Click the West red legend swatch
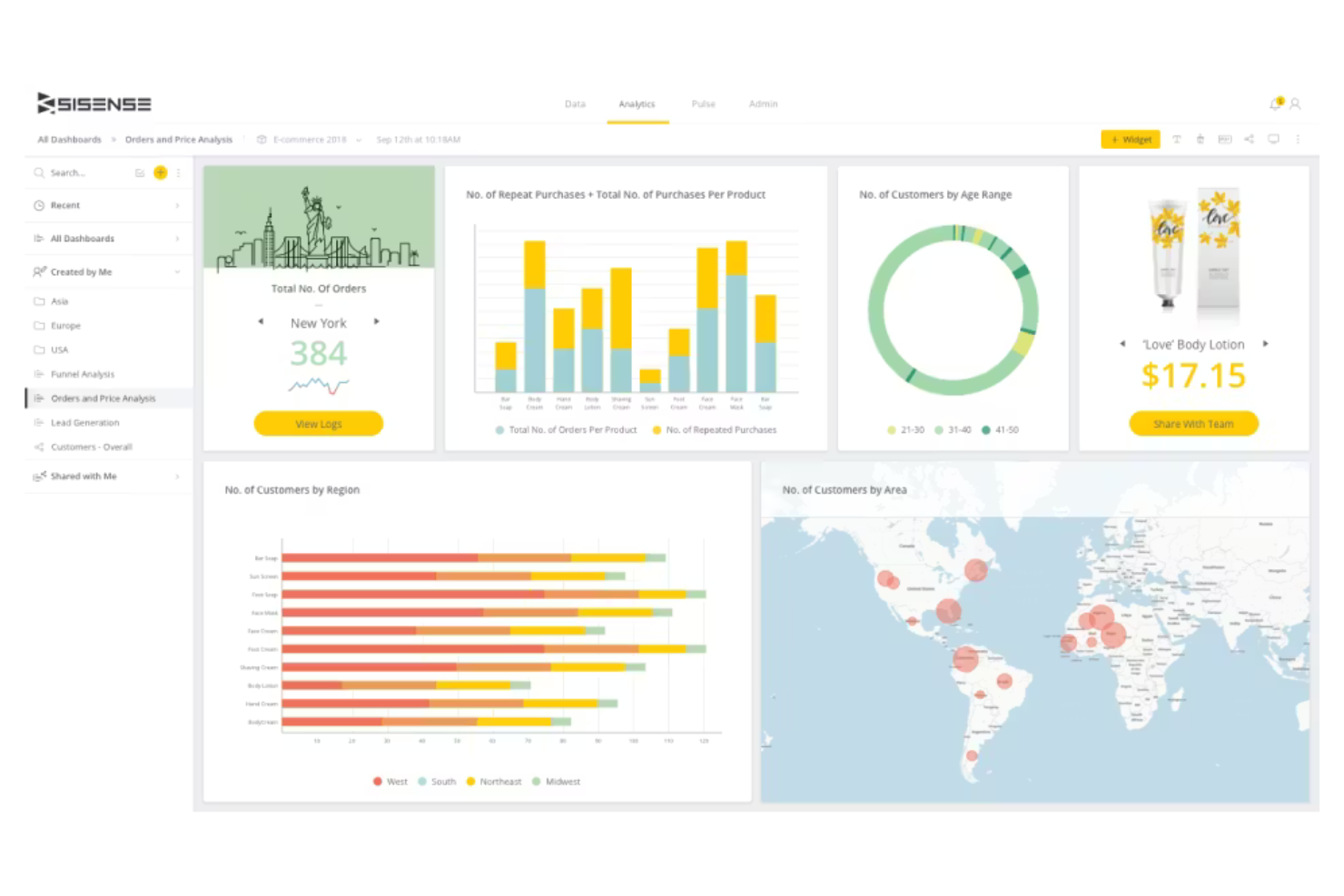The image size is (1344, 896). (x=376, y=781)
